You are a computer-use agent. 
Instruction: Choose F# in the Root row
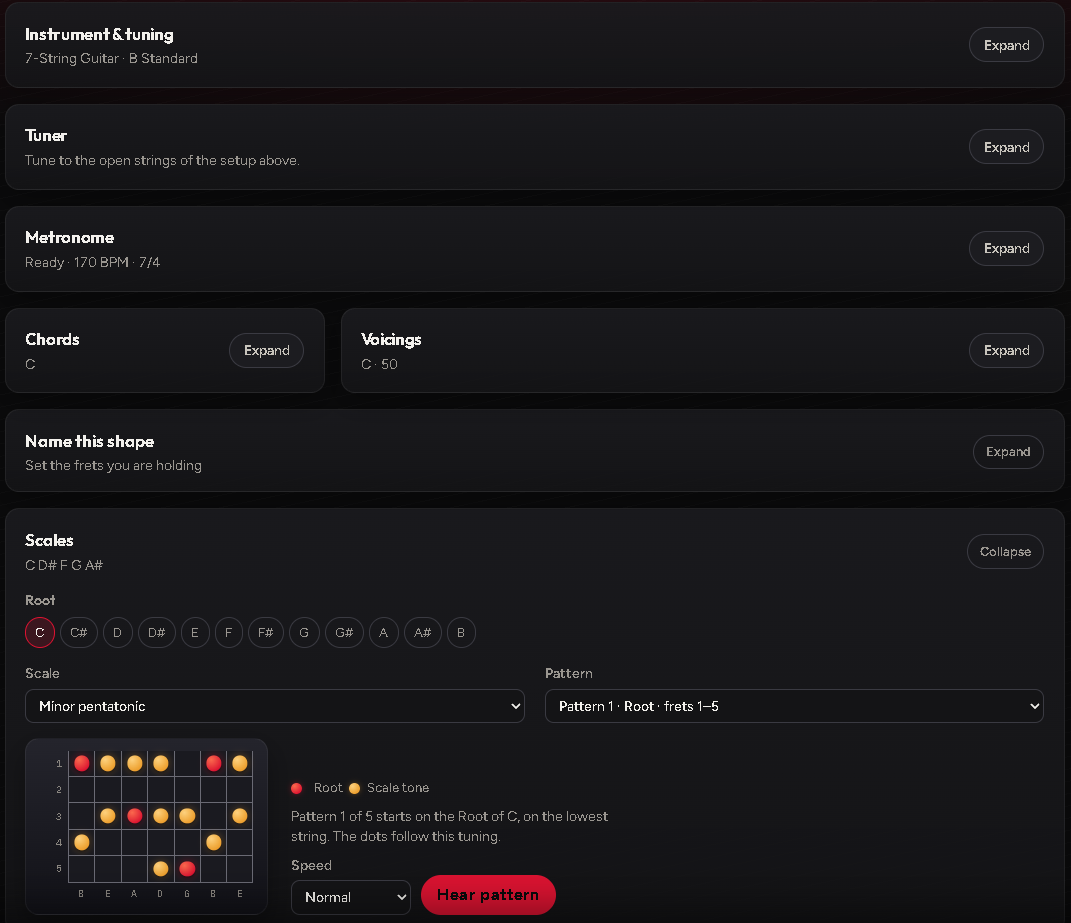click(x=266, y=633)
